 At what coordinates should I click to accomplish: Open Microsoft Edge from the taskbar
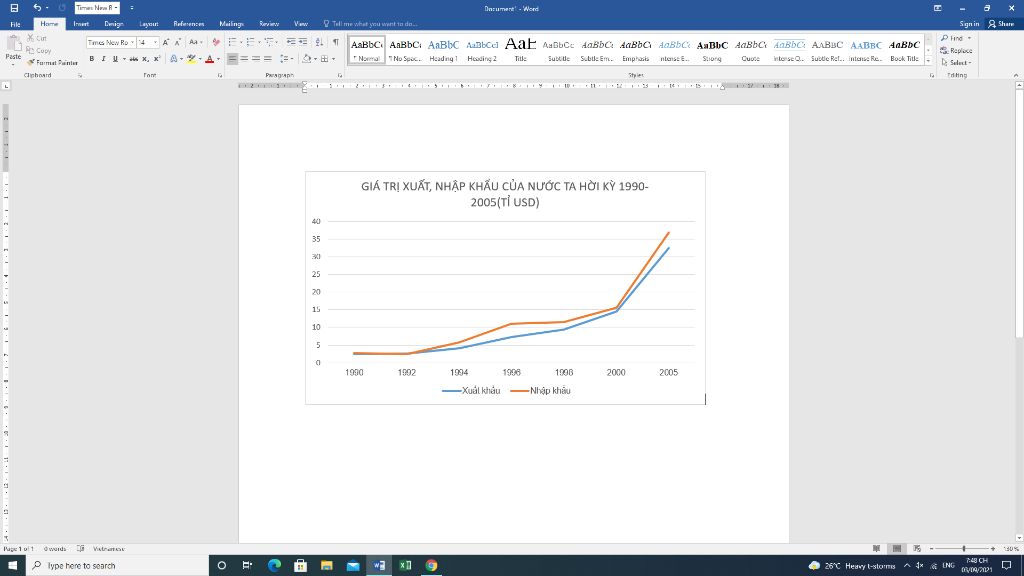point(274,565)
